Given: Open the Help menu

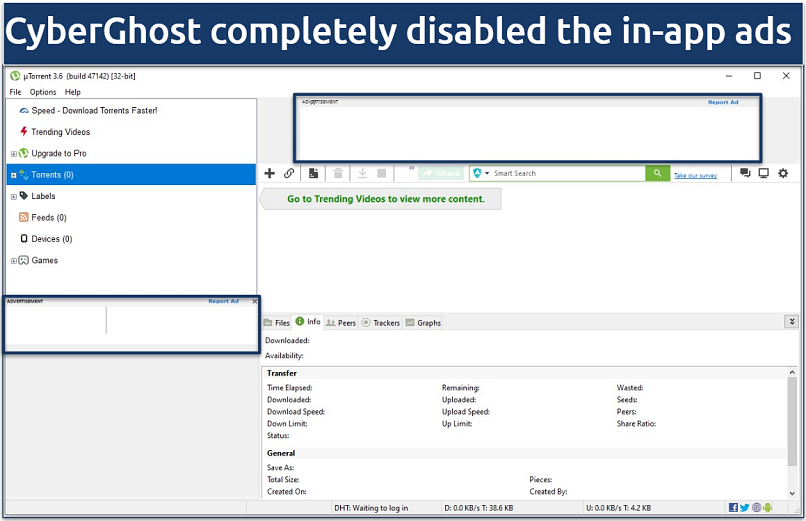Looking at the screenshot, I should [72, 92].
